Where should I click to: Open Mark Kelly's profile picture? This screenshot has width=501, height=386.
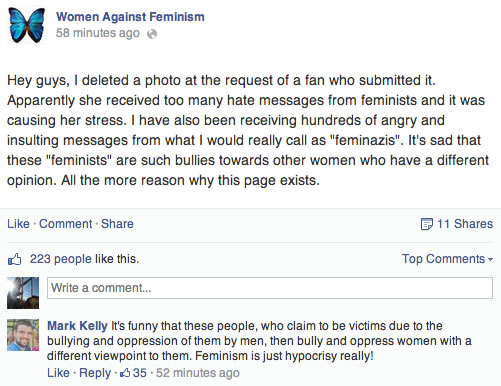[x=23, y=335]
